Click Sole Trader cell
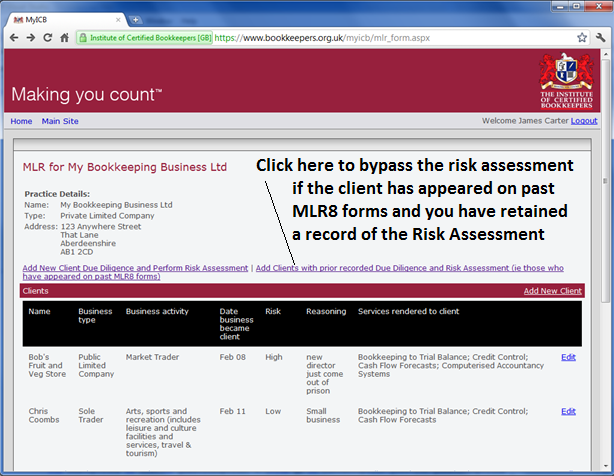Viewport: 614px width, 476px height. 90,415
